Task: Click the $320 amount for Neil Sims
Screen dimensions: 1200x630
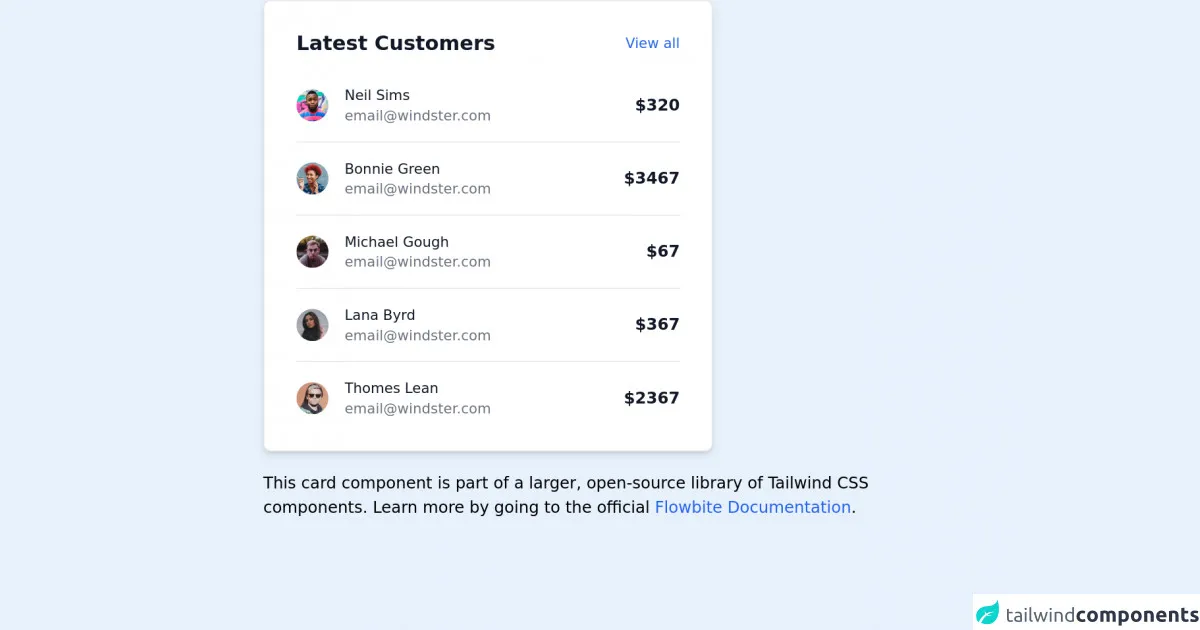Action: (x=657, y=105)
